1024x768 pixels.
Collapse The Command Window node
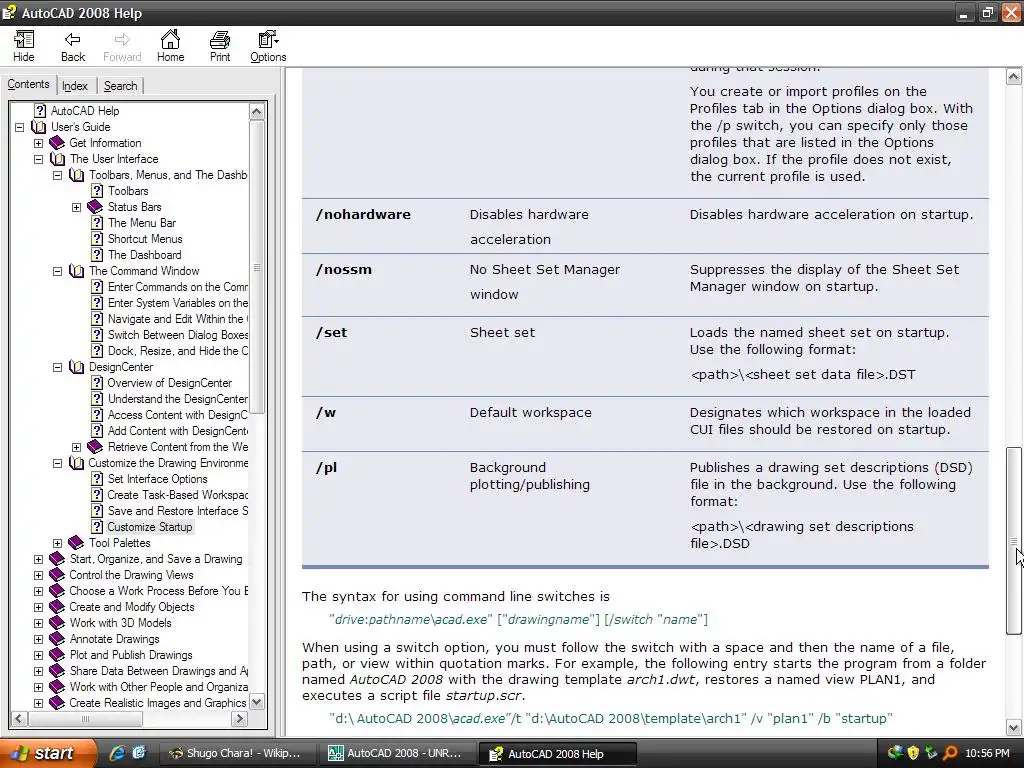point(57,272)
